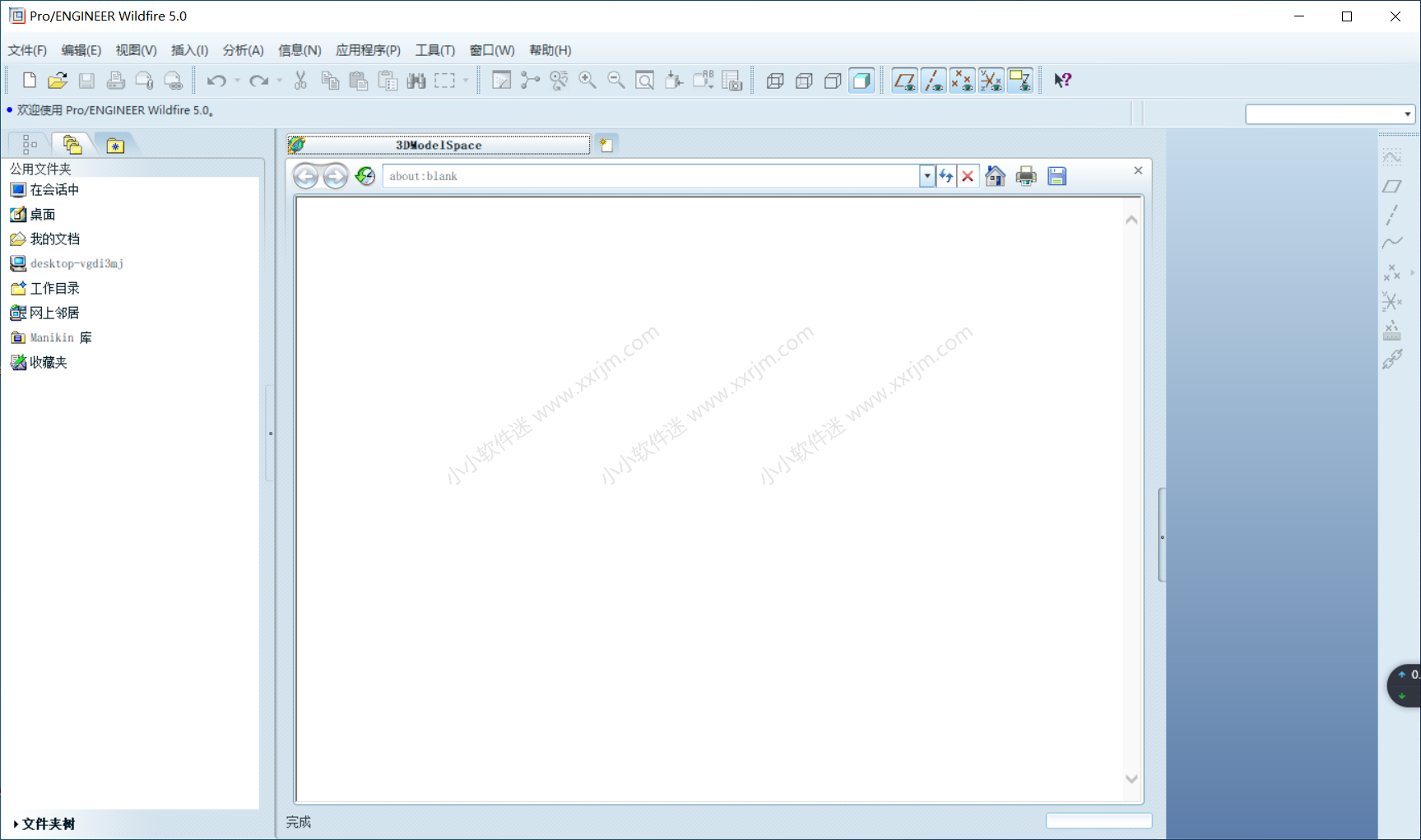This screenshot has width=1421, height=840.
Task: Click the Zoom In magnifier icon
Action: point(587,80)
